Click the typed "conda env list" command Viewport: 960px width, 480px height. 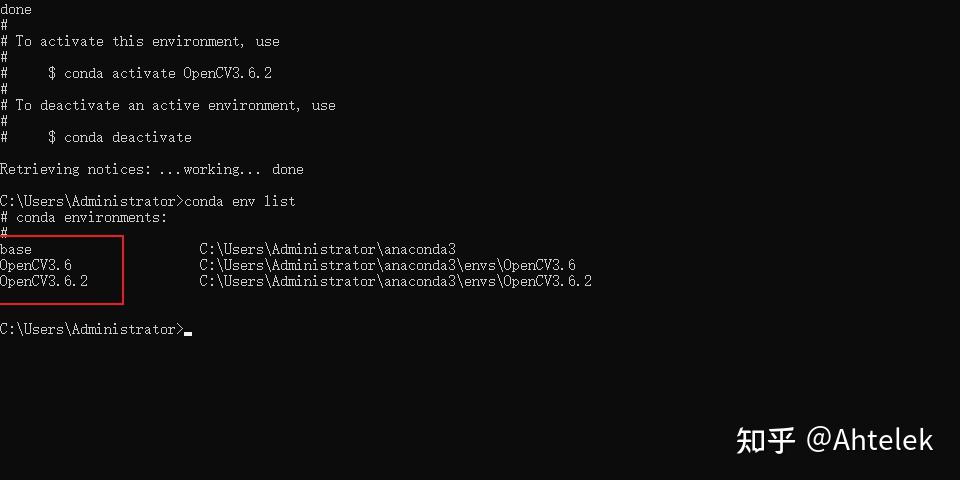240,201
